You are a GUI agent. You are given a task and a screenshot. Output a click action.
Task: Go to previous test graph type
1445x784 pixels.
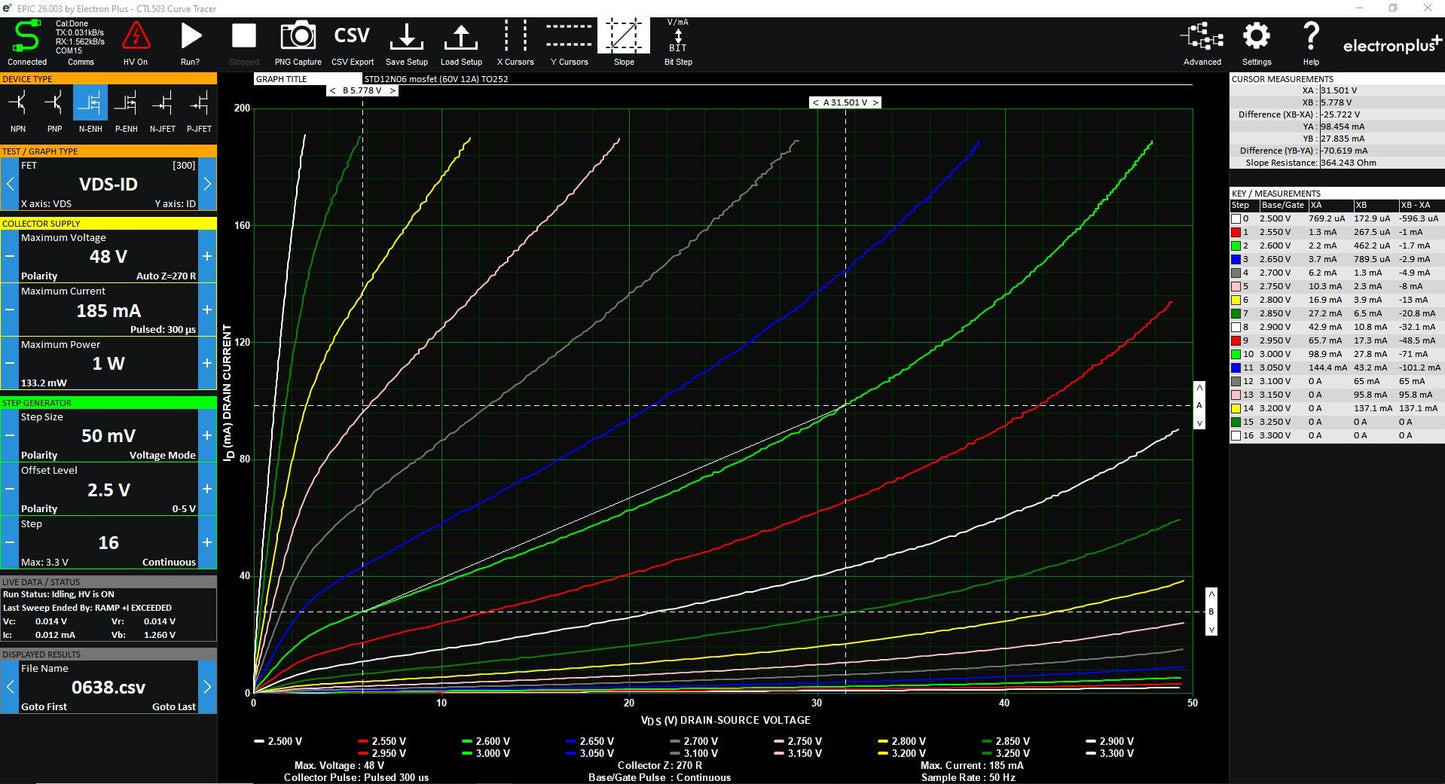pos(9,184)
